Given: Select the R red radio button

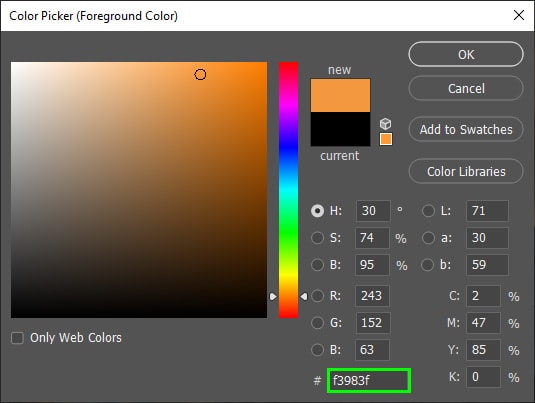Looking at the screenshot, I should pos(317,296).
